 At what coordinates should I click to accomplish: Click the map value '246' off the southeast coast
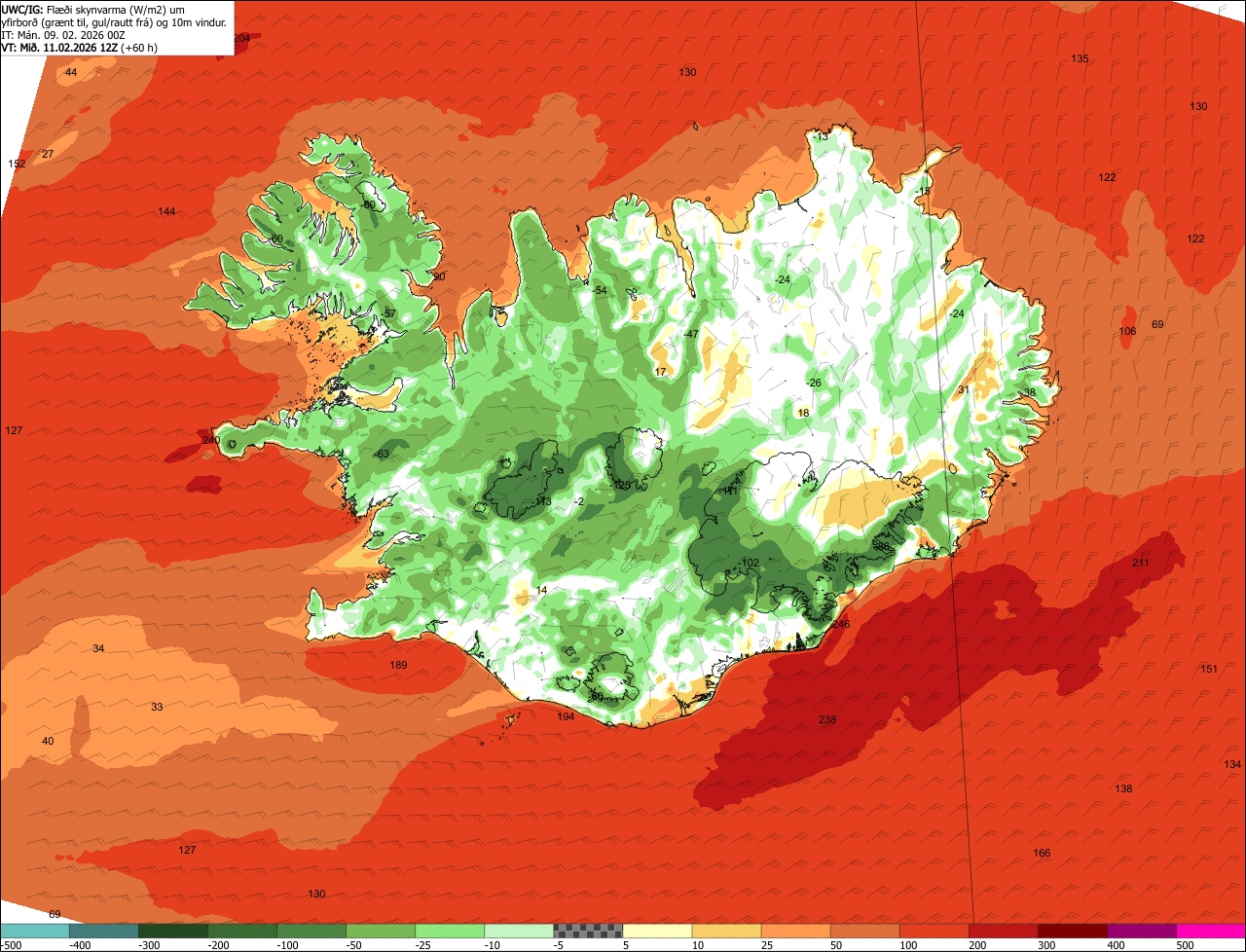[841, 624]
